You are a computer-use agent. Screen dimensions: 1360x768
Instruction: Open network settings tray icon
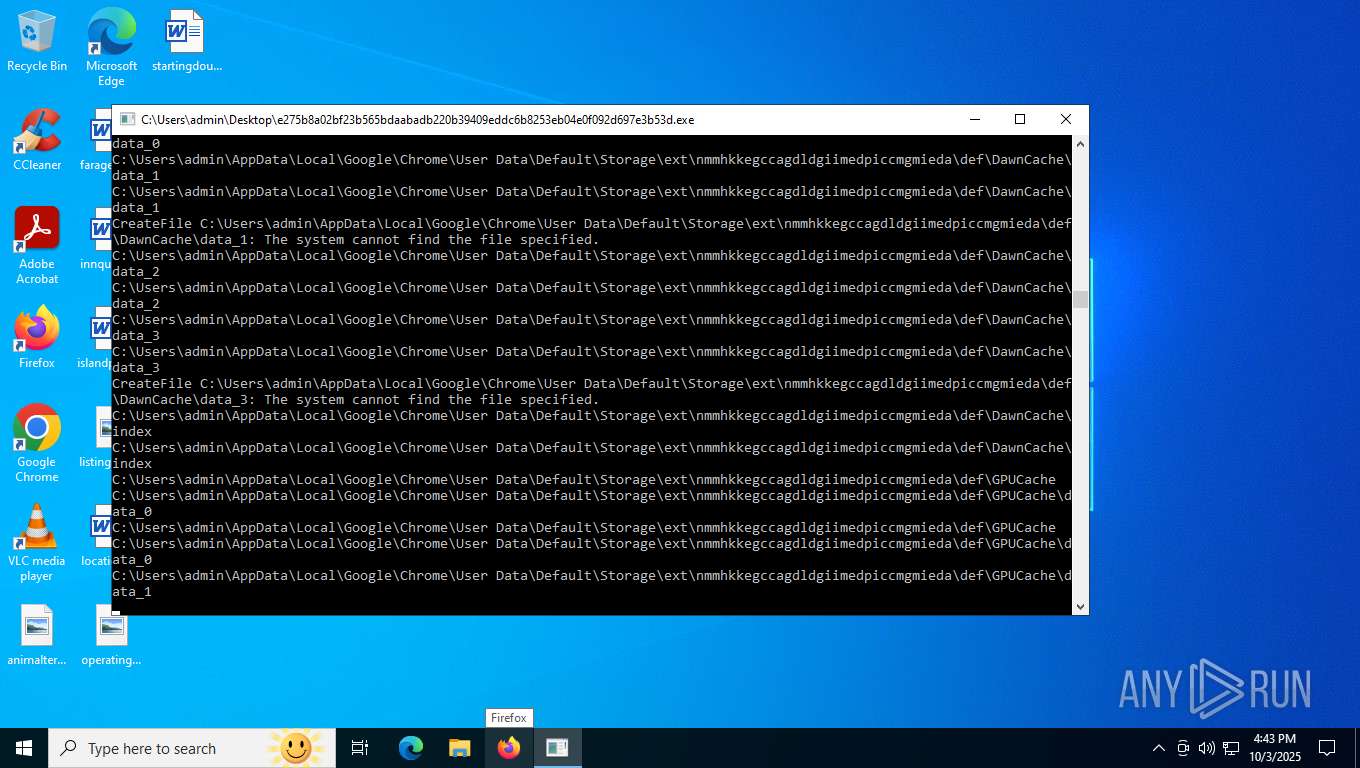[1231, 748]
